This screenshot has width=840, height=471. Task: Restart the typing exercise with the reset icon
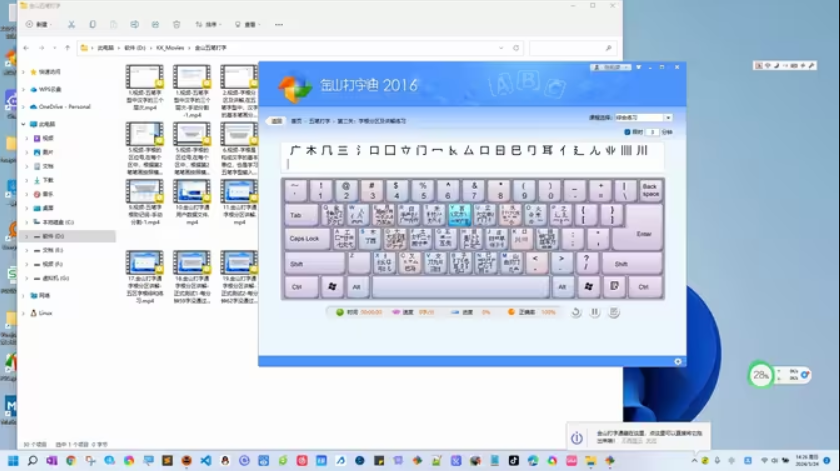(x=576, y=312)
